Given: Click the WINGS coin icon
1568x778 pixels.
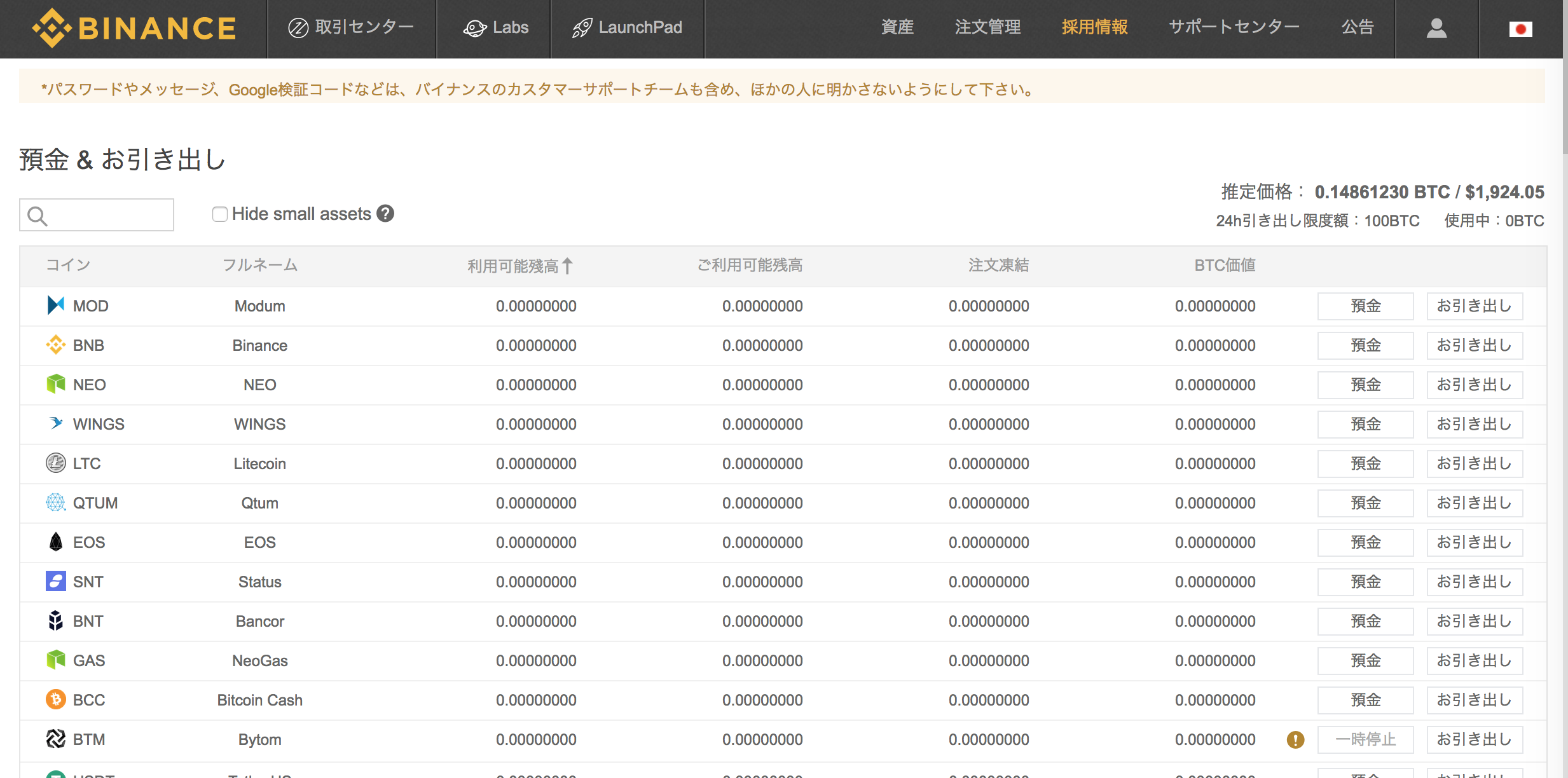Looking at the screenshot, I should click(x=56, y=424).
